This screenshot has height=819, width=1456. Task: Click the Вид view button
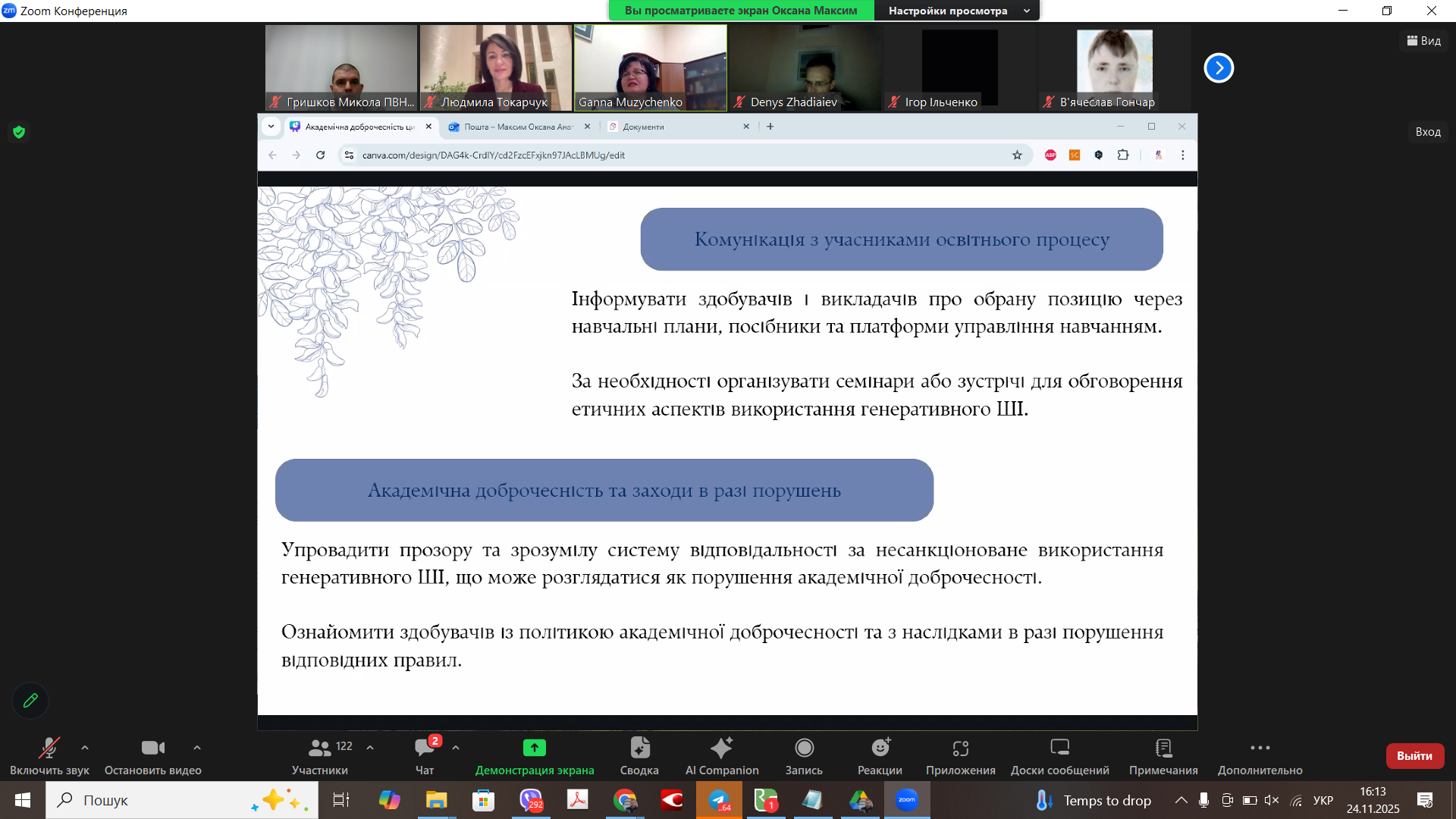coord(1423,41)
